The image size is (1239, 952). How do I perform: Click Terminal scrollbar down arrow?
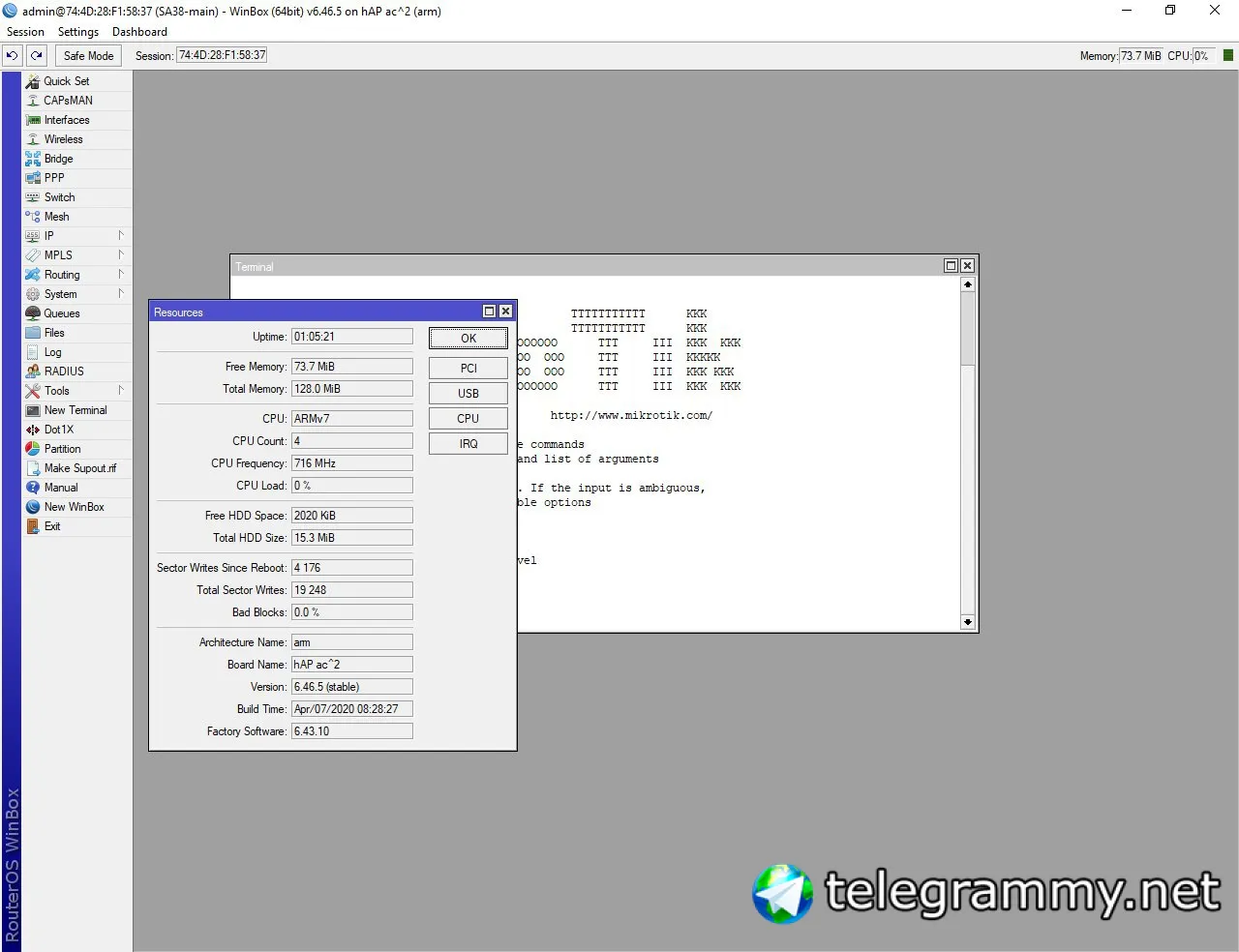click(967, 622)
